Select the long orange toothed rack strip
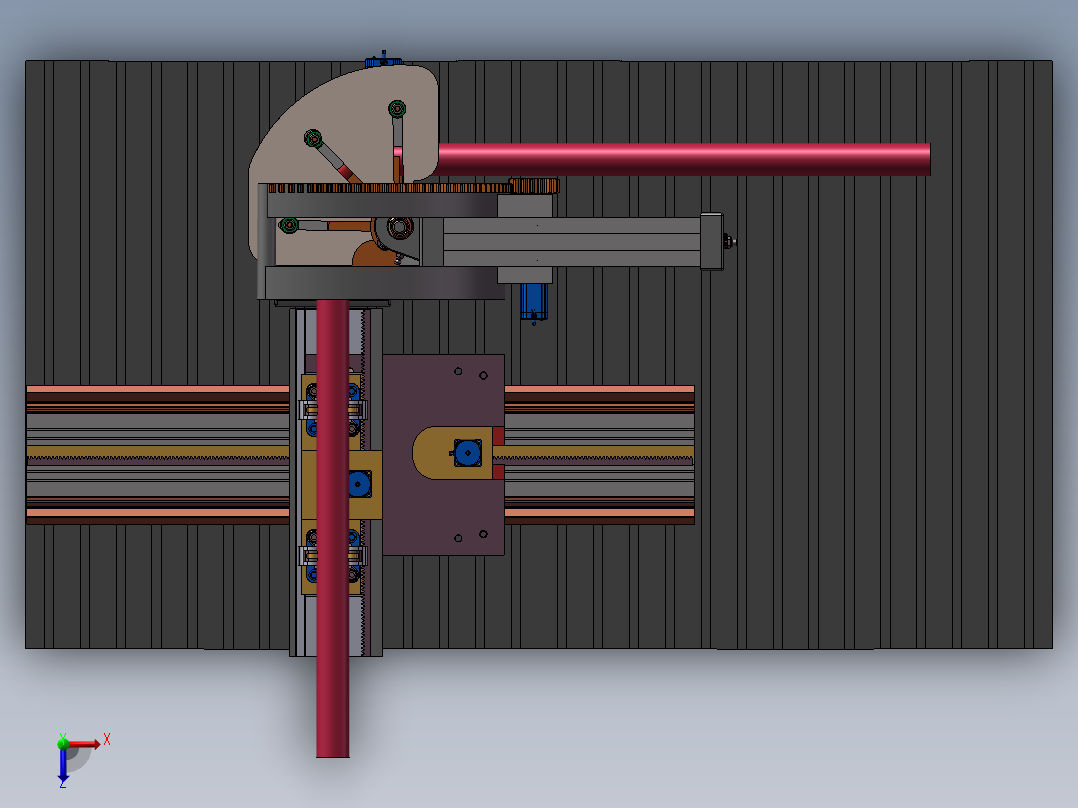Viewport: 1078px width, 808px height. point(388,188)
